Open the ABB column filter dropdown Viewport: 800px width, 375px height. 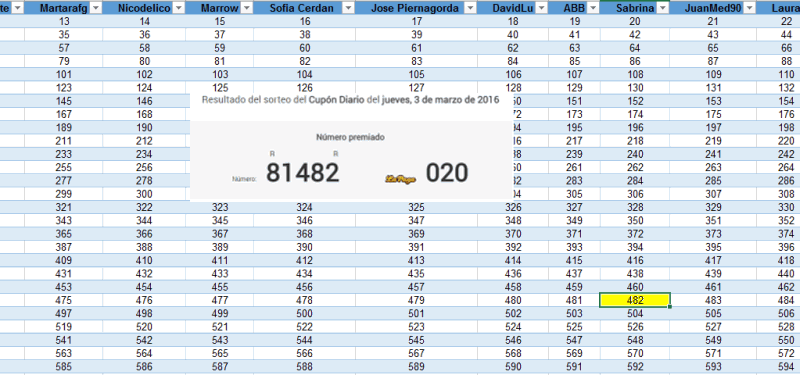coord(593,8)
